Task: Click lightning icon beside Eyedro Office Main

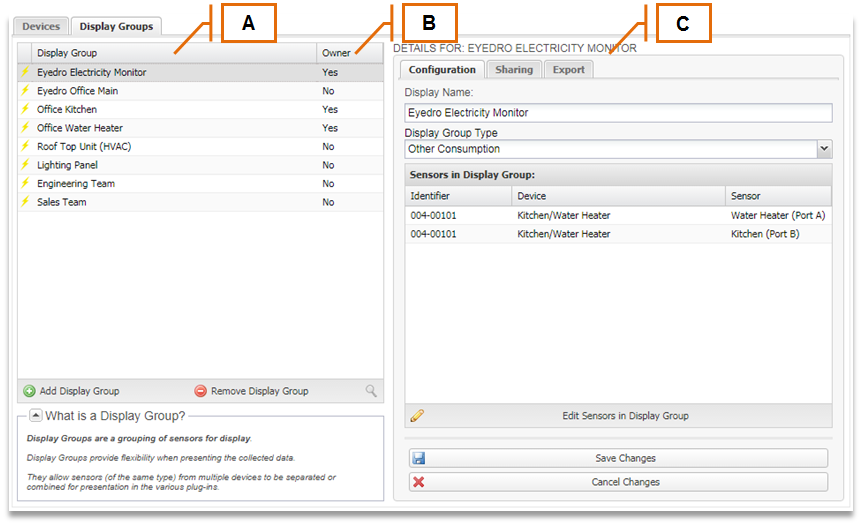Action: 25,90
